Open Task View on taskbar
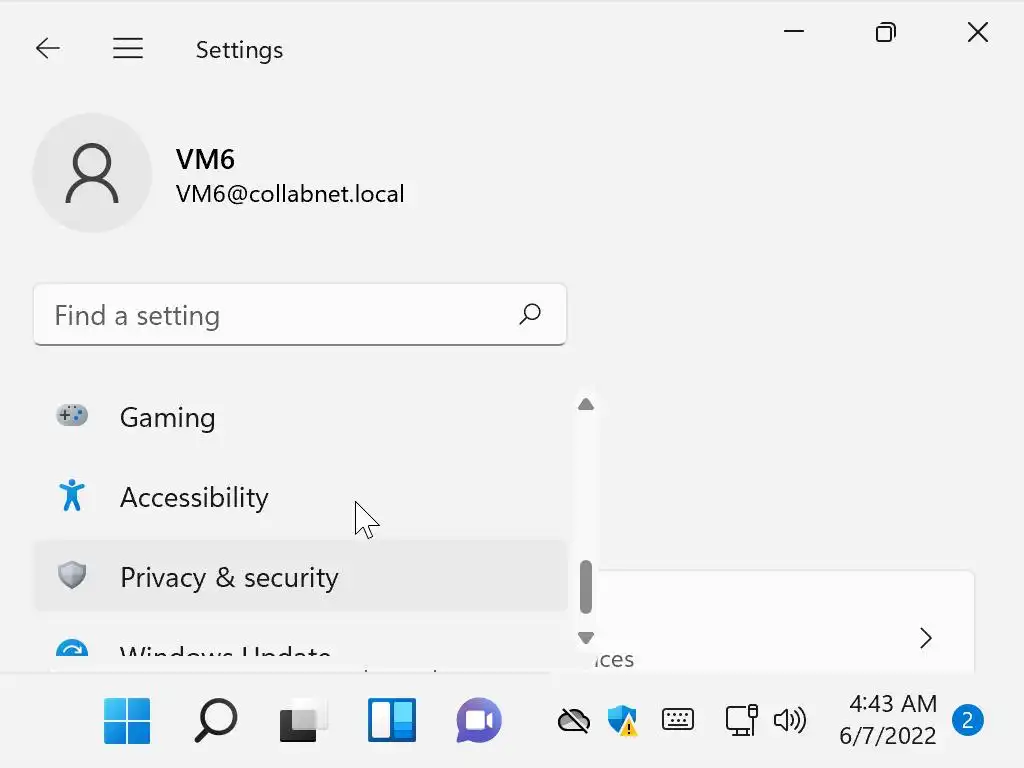This screenshot has height=768, width=1024. 303,721
